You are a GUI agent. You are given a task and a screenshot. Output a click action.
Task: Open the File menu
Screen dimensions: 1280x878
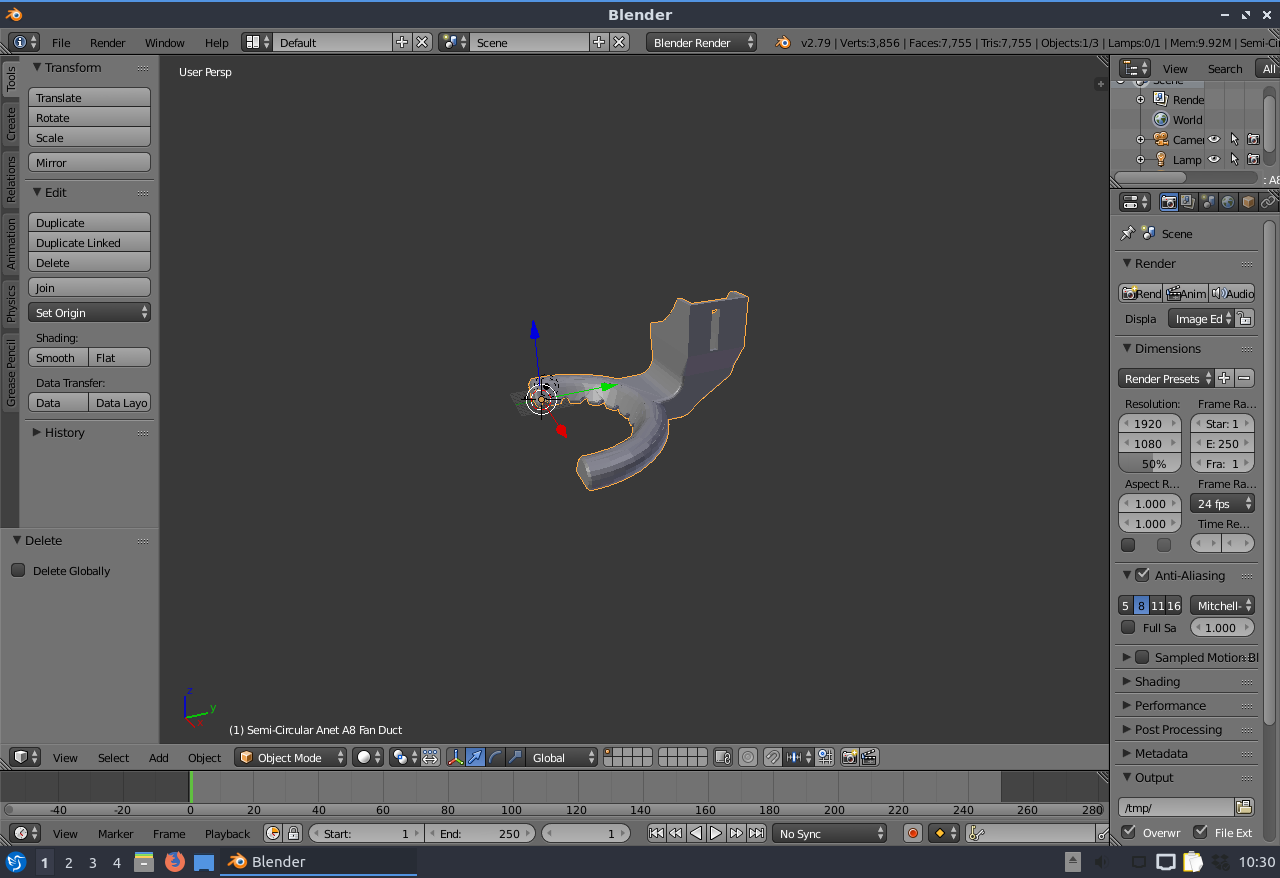coord(61,42)
